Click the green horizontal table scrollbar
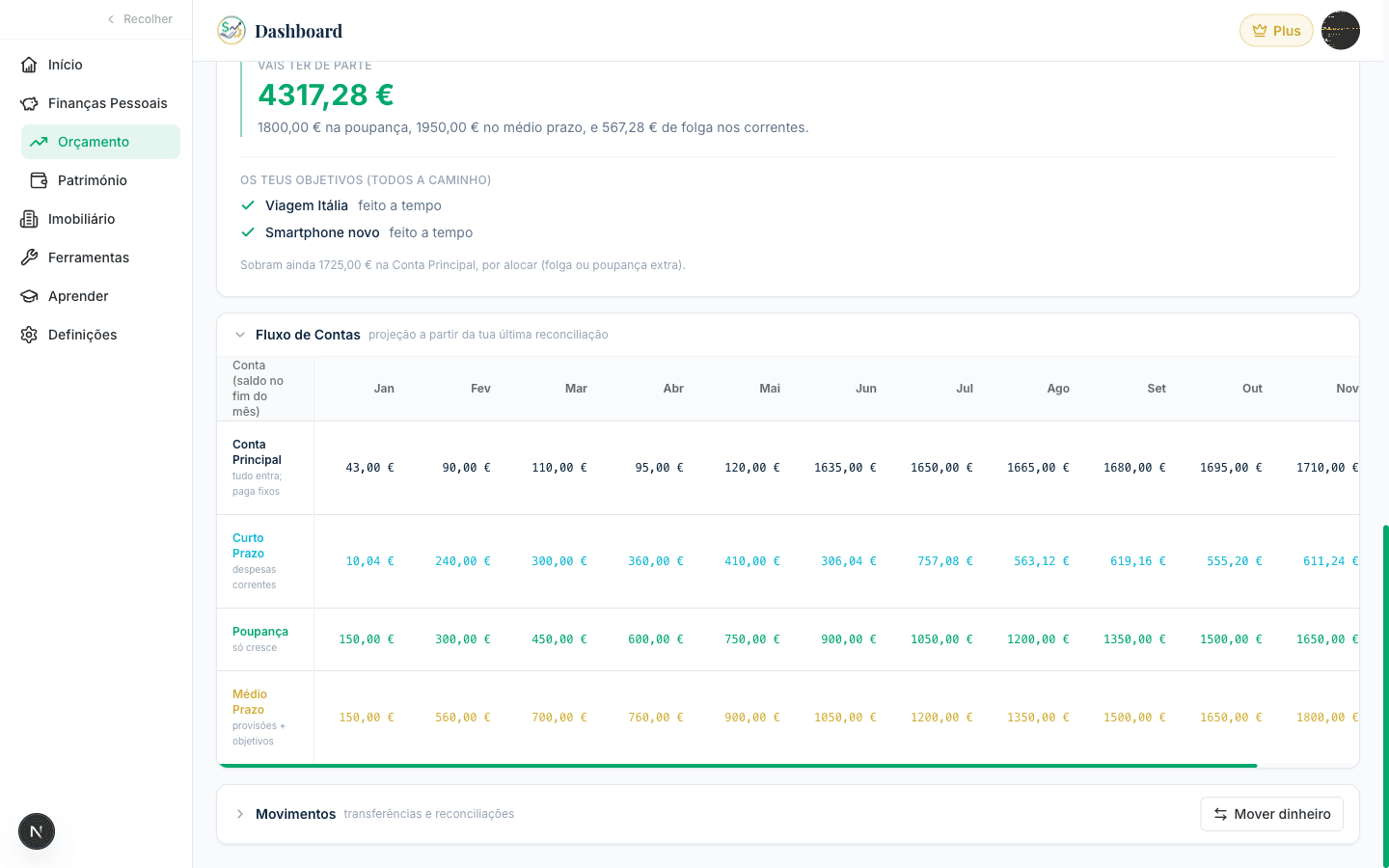 (738, 766)
